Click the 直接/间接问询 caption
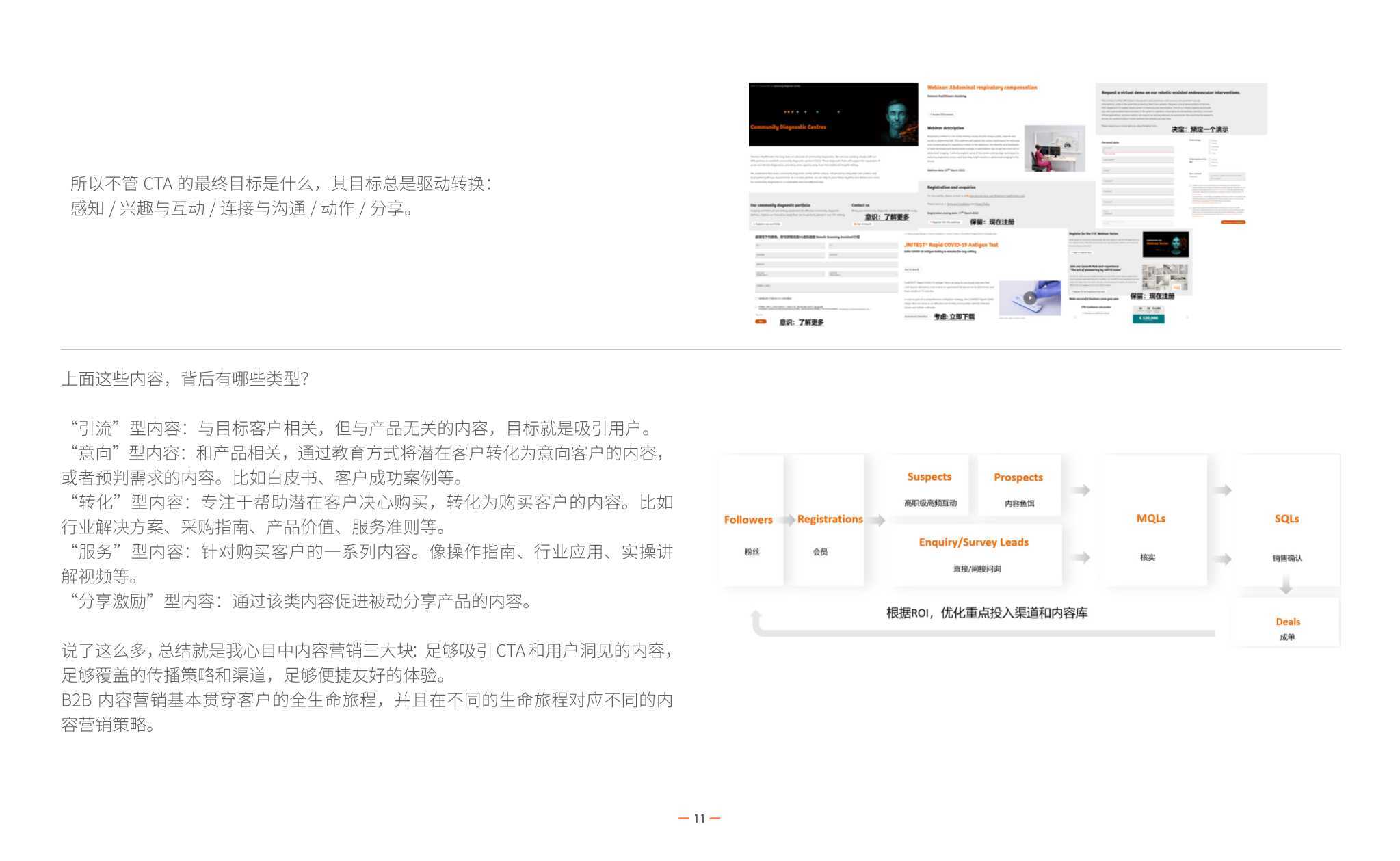The width and height of the screenshot is (1400, 861). click(x=977, y=569)
